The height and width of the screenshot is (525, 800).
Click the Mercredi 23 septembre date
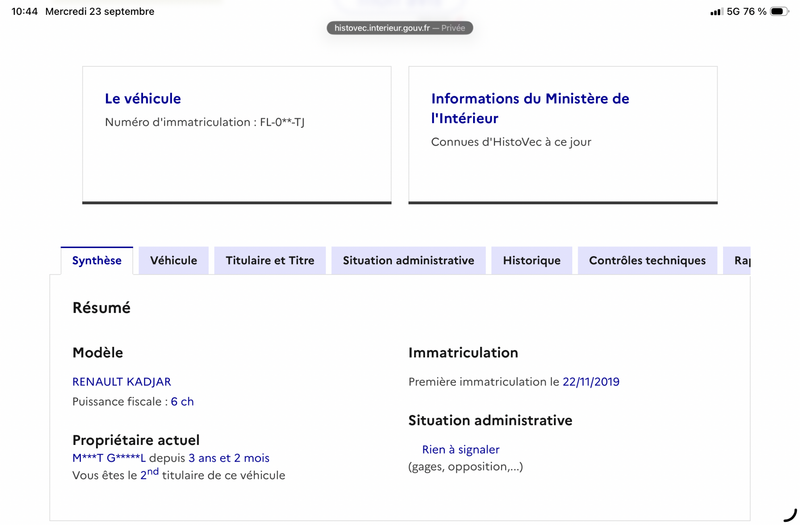click(100, 11)
